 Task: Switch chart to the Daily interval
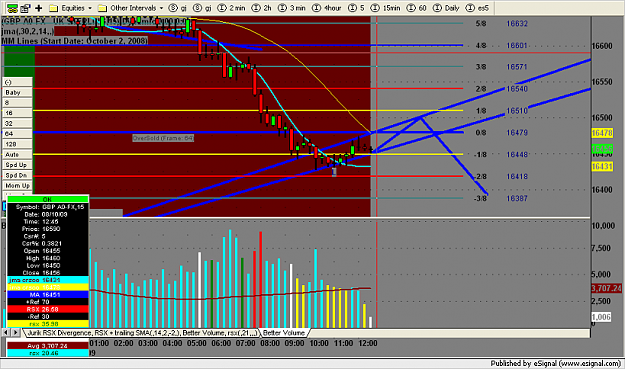coord(446,8)
